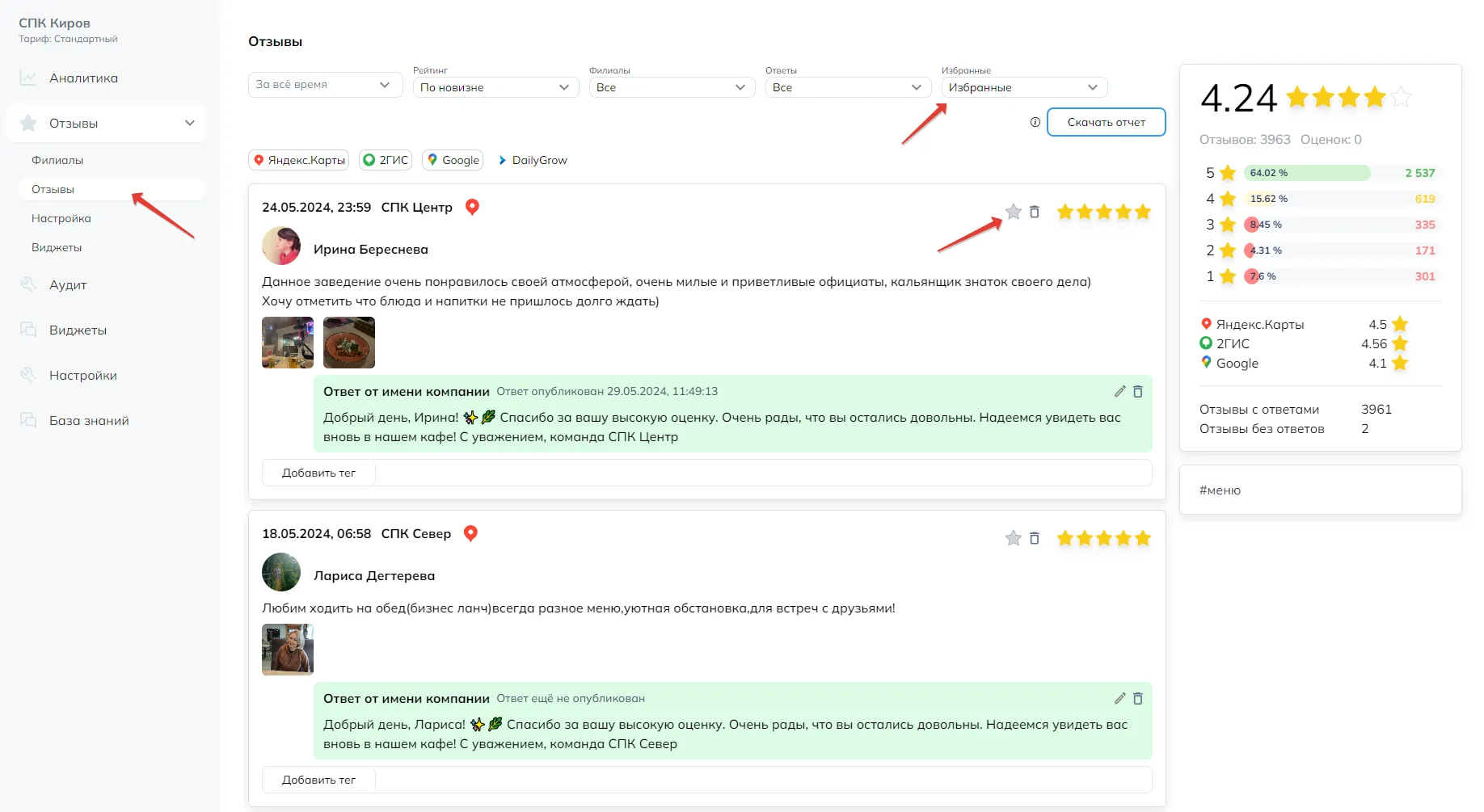The image size is (1484, 812).
Task: Filter by DailyGrow source
Action: click(533, 160)
